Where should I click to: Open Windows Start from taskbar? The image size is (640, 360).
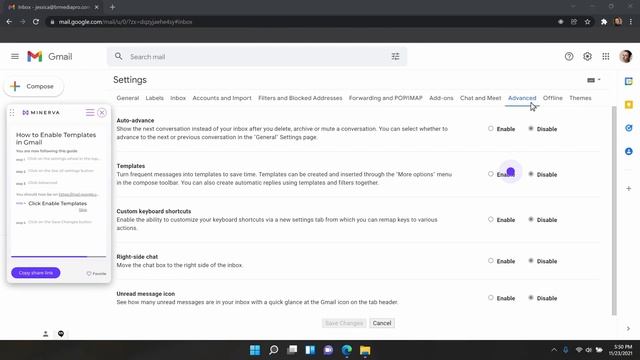(x=255, y=350)
